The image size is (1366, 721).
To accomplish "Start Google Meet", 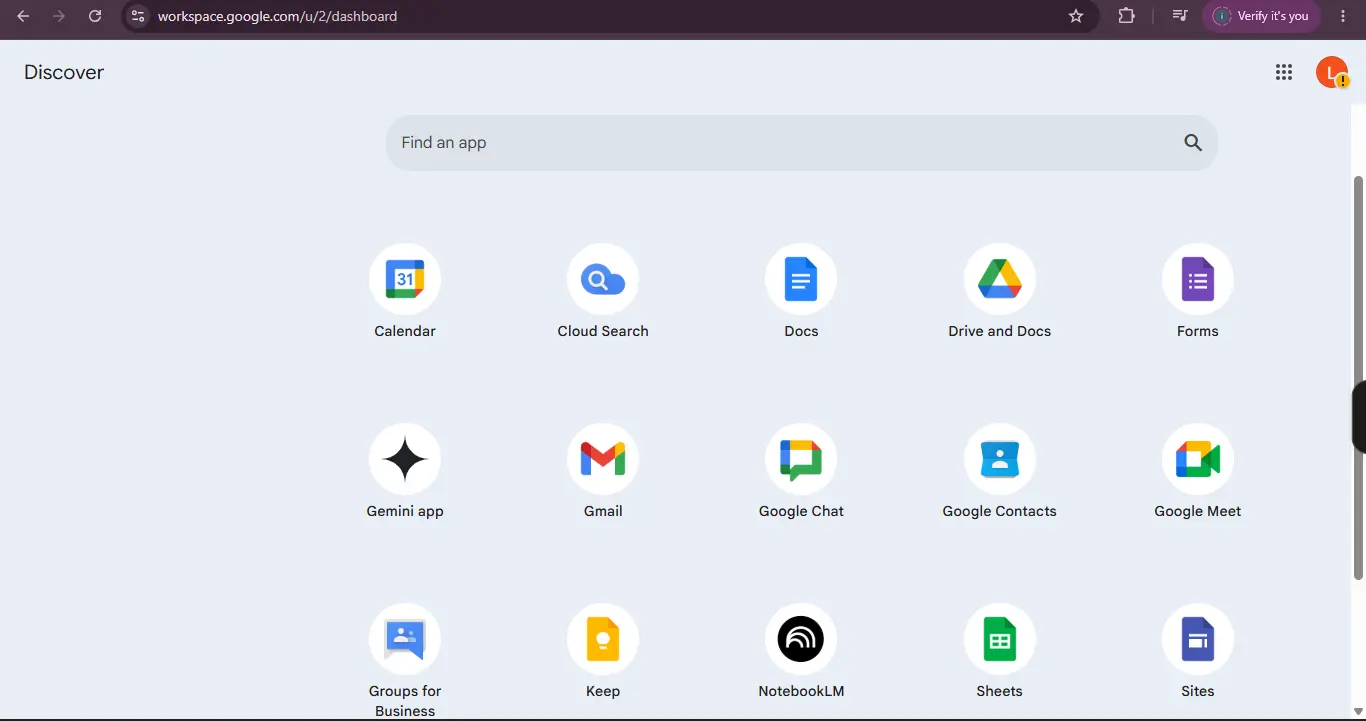I will [1198, 459].
